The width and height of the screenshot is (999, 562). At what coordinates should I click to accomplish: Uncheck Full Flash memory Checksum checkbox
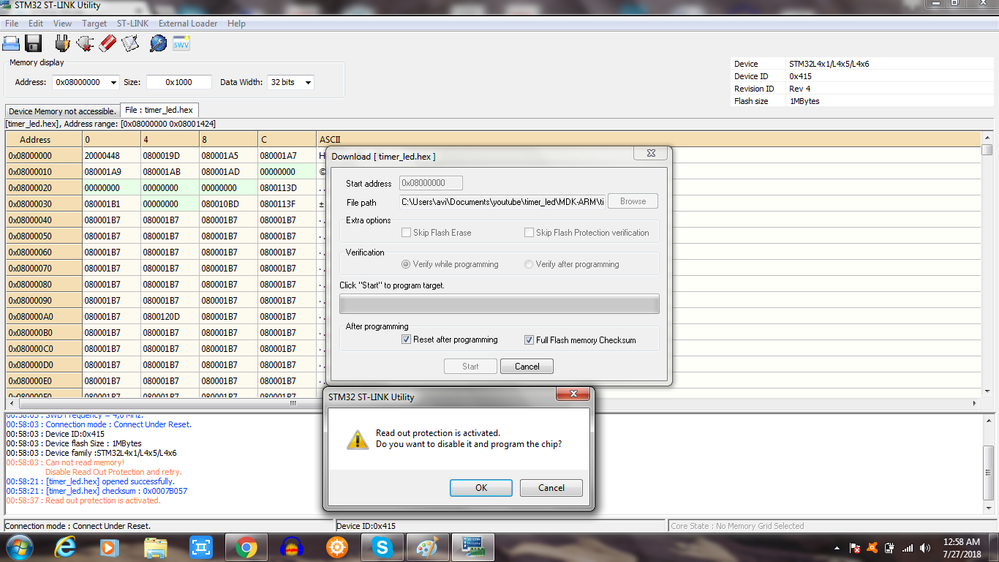tap(529, 340)
